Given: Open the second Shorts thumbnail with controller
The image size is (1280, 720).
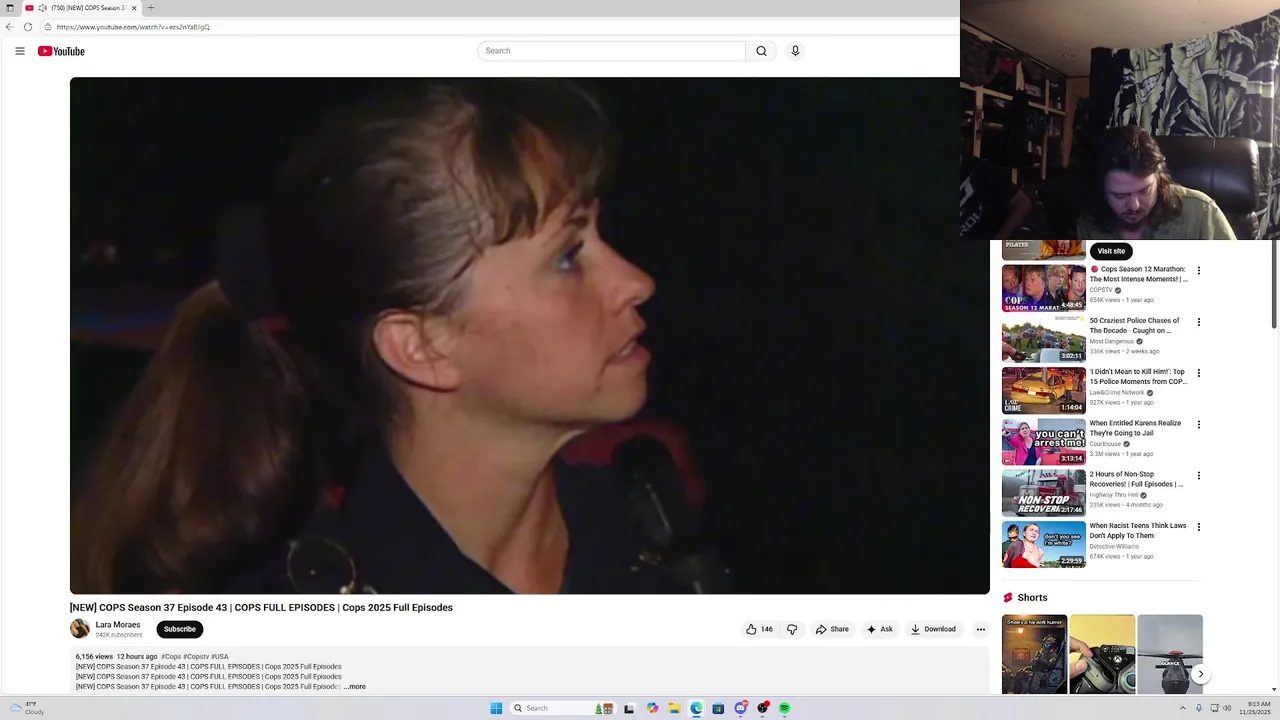Looking at the screenshot, I should (x=1102, y=654).
